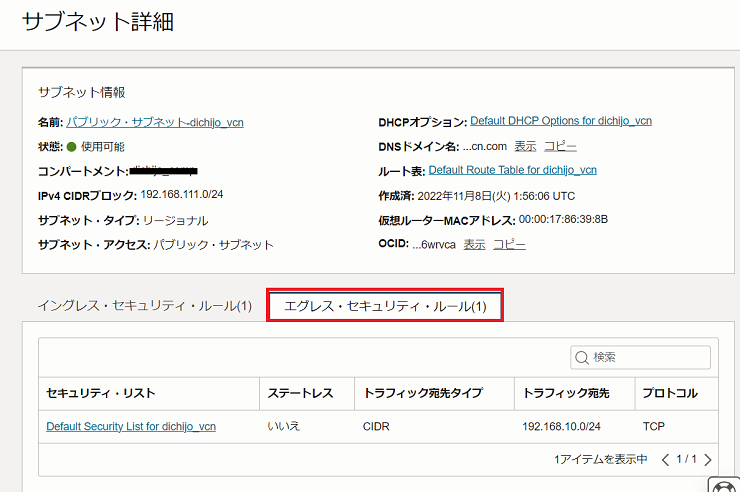This screenshot has width=740, height=492.
Task: Click the 1 / 1 page indicator
Action: coord(686,459)
